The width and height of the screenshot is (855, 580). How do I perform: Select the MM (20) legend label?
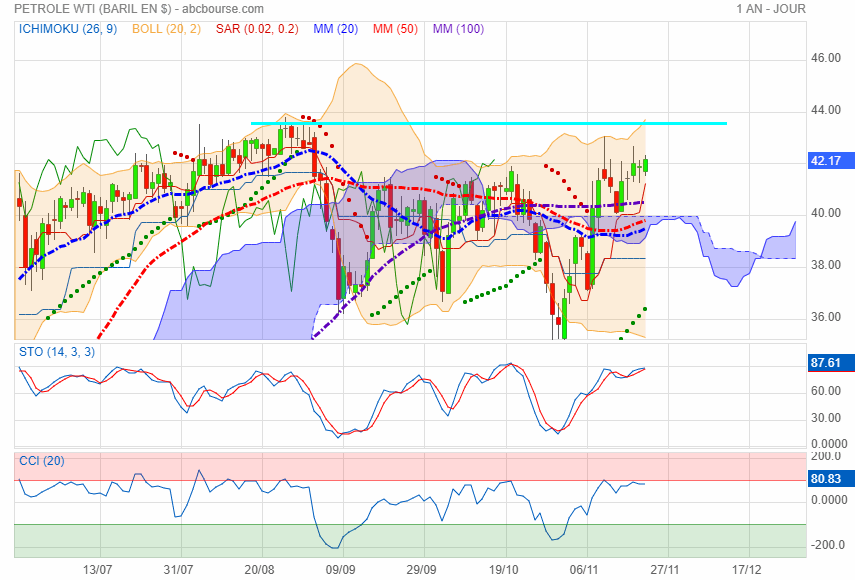click(335, 29)
